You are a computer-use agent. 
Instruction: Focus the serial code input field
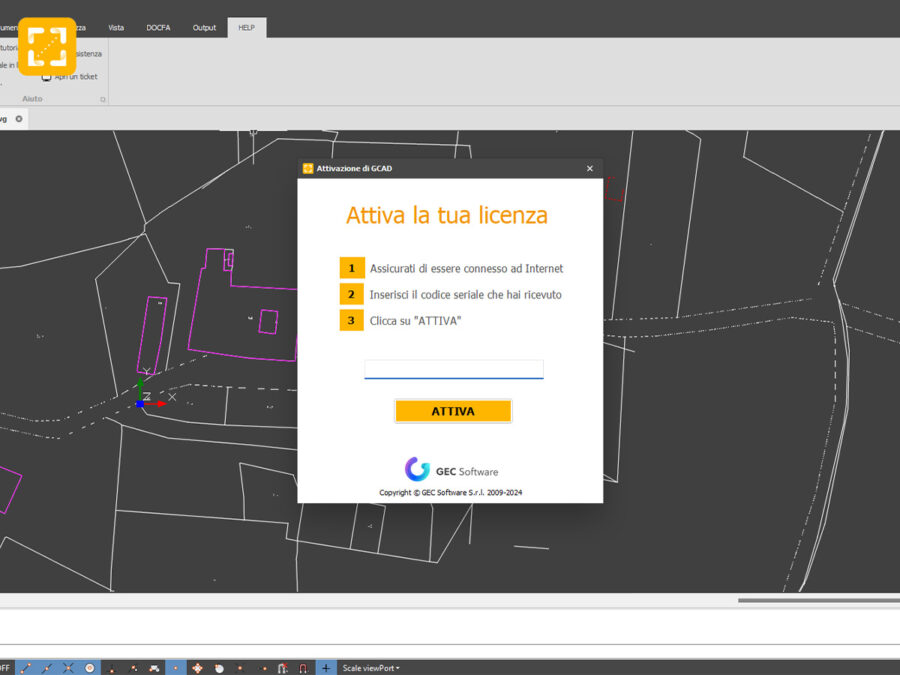[x=453, y=369]
